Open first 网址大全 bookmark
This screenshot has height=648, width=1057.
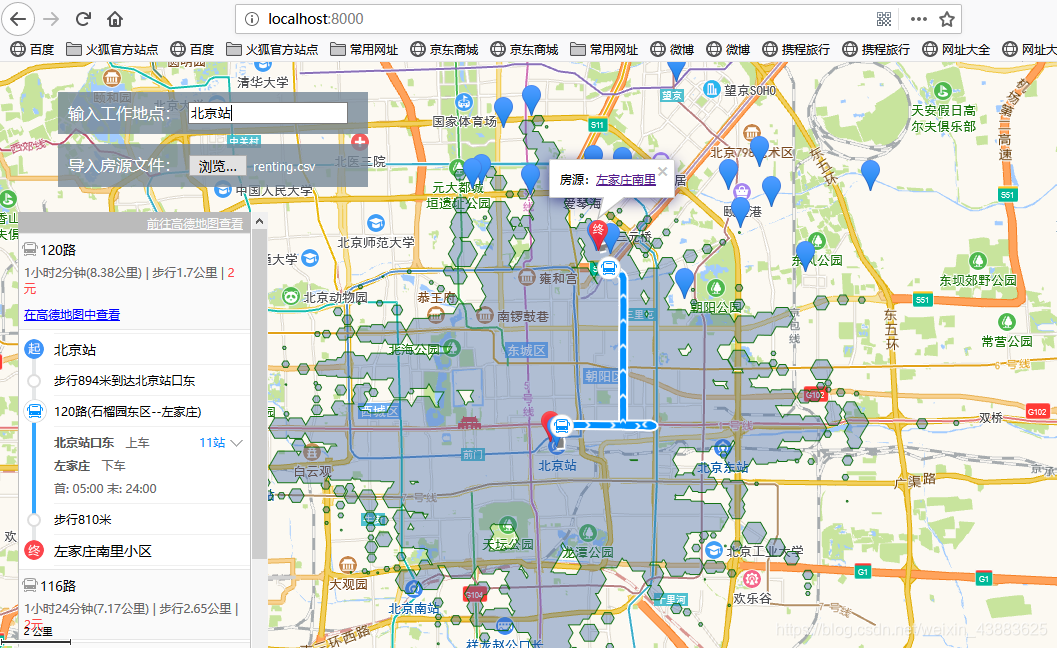[x=956, y=49]
